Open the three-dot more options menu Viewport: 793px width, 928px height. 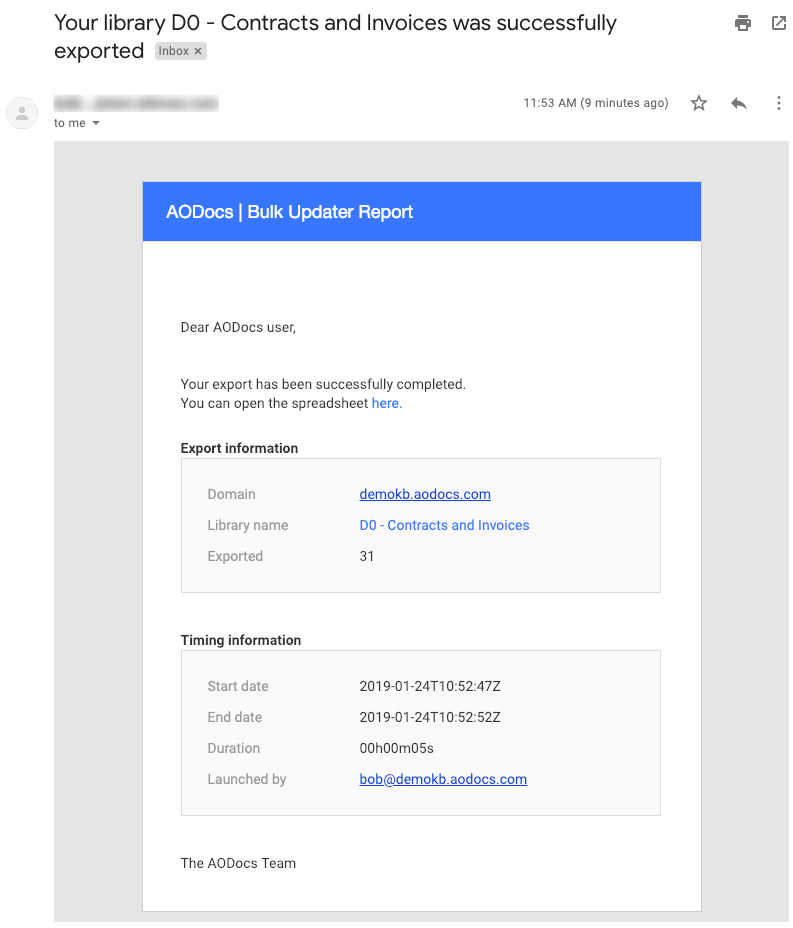click(x=779, y=103)
